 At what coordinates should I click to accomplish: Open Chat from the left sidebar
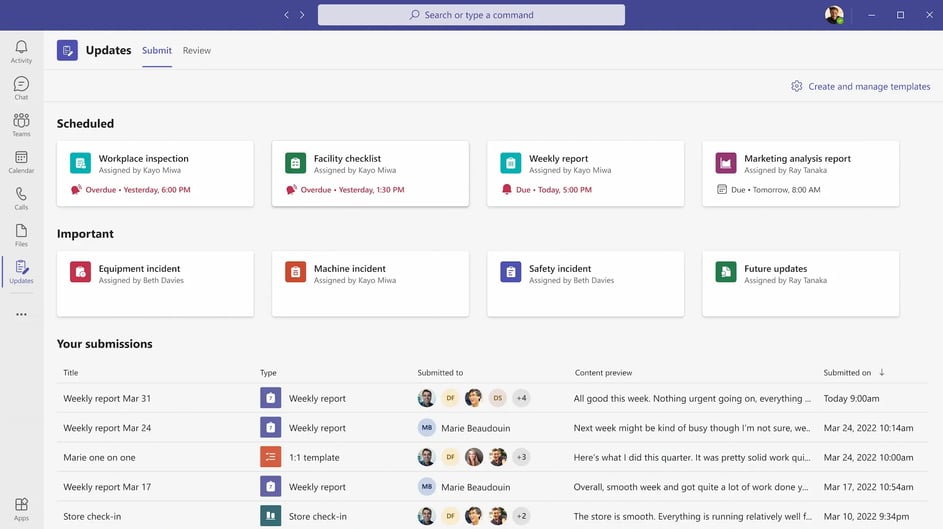[x=21, y=88]
